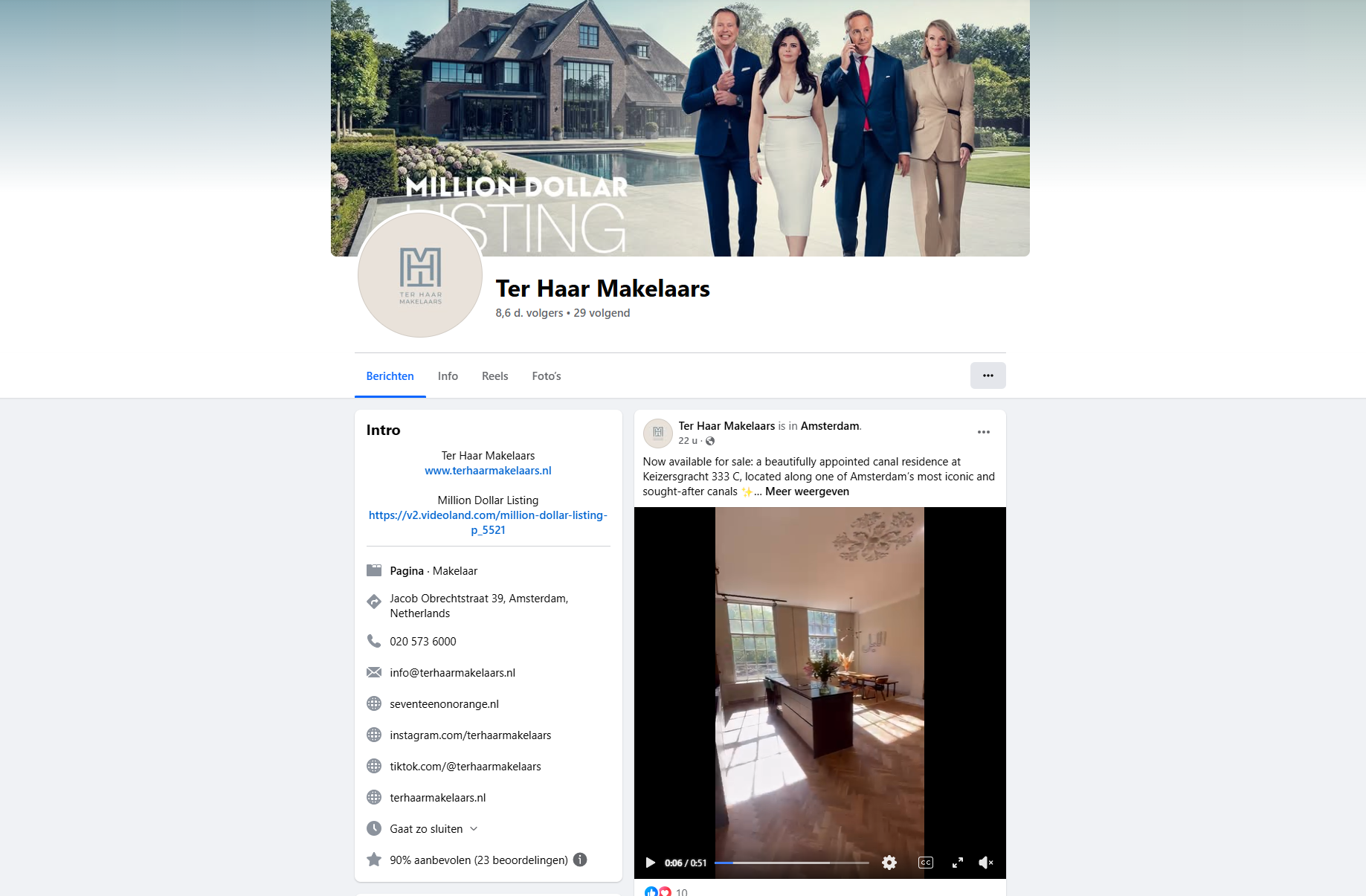The width and height of the screenshot is (1366, 896).
Task: Open 90% aanbevolen reviews text
Action: click(479, 860)
